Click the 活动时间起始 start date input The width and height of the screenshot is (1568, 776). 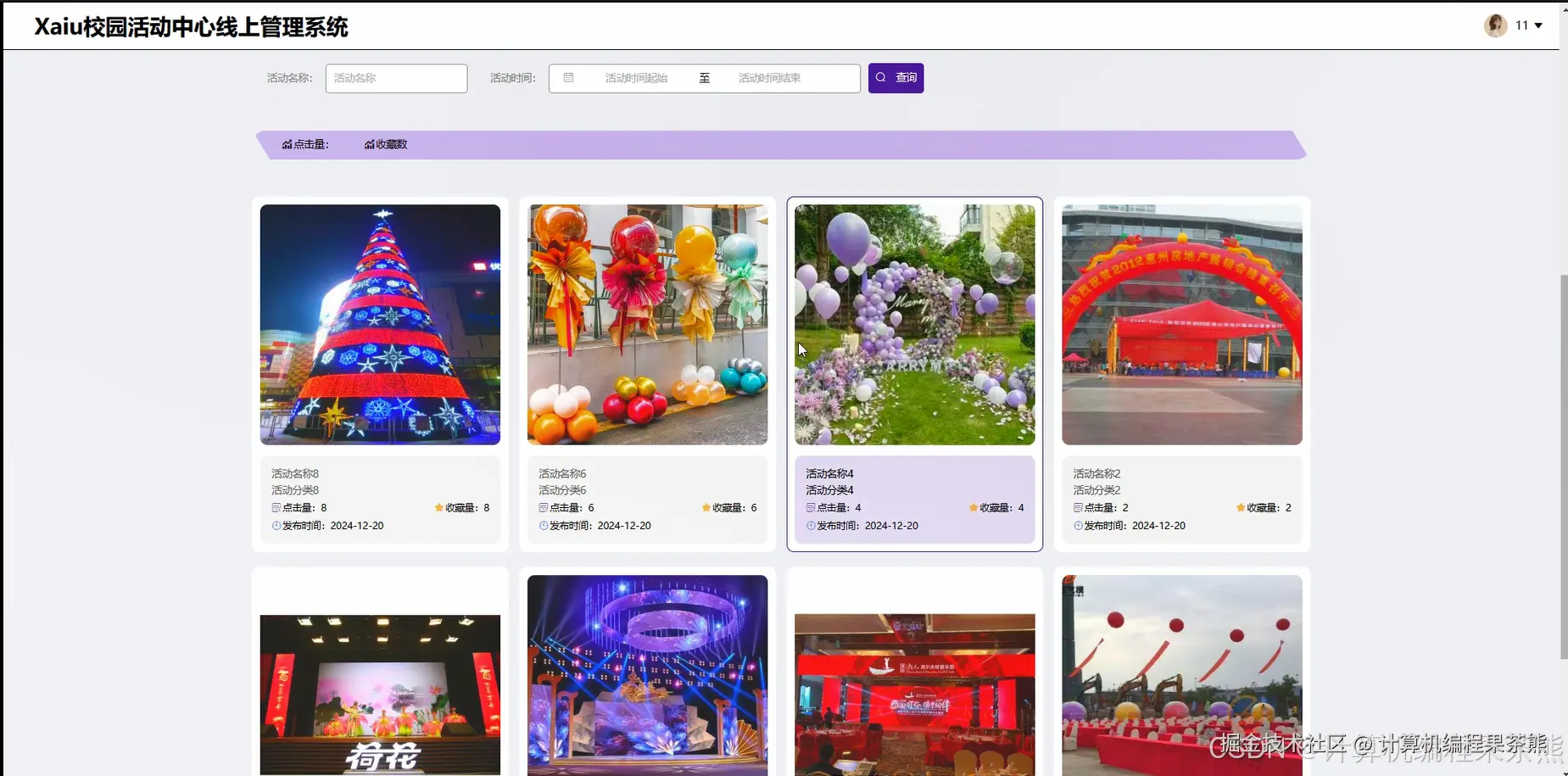click(636, 77)
